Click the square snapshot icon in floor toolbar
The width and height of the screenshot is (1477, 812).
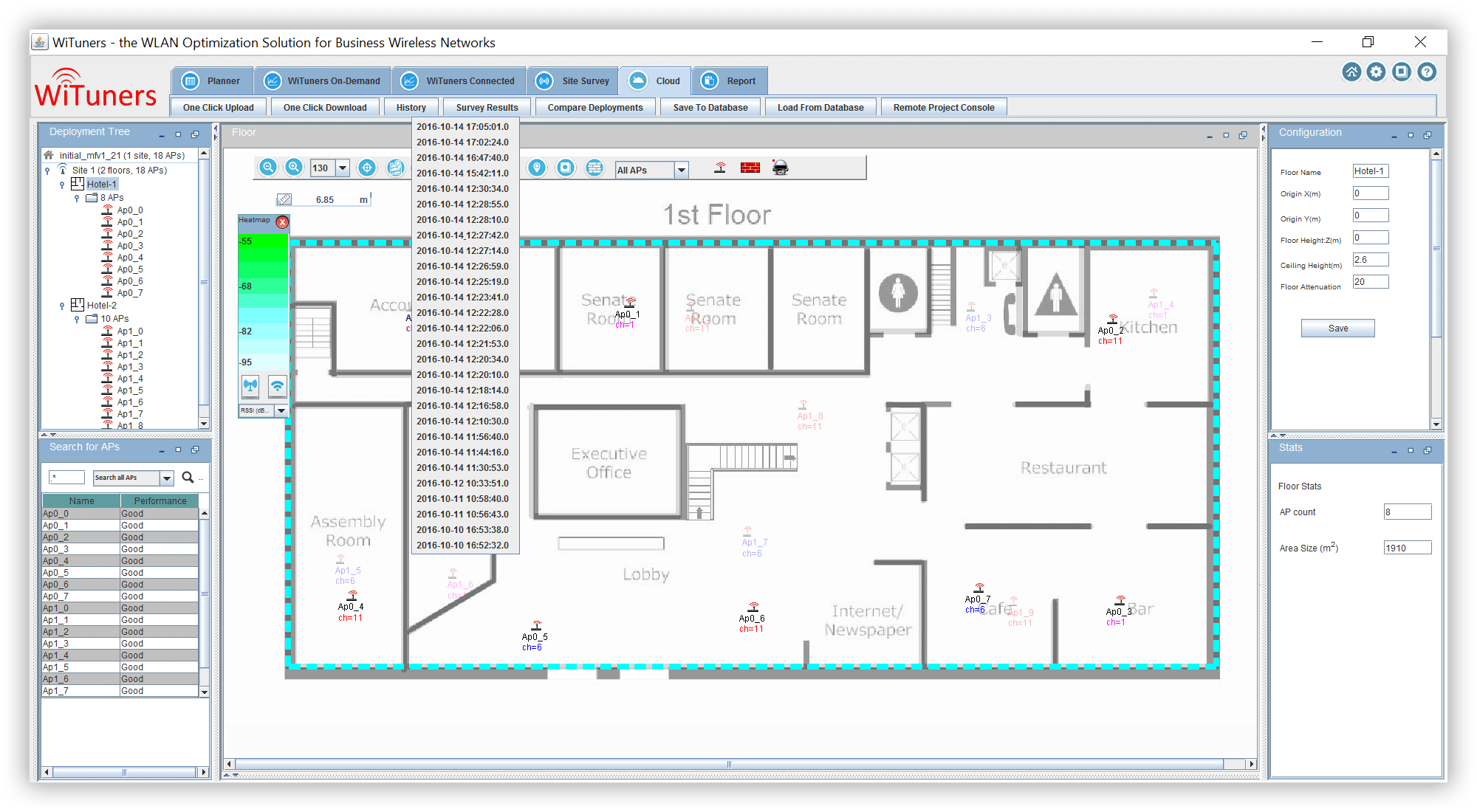tap(566, 168)
